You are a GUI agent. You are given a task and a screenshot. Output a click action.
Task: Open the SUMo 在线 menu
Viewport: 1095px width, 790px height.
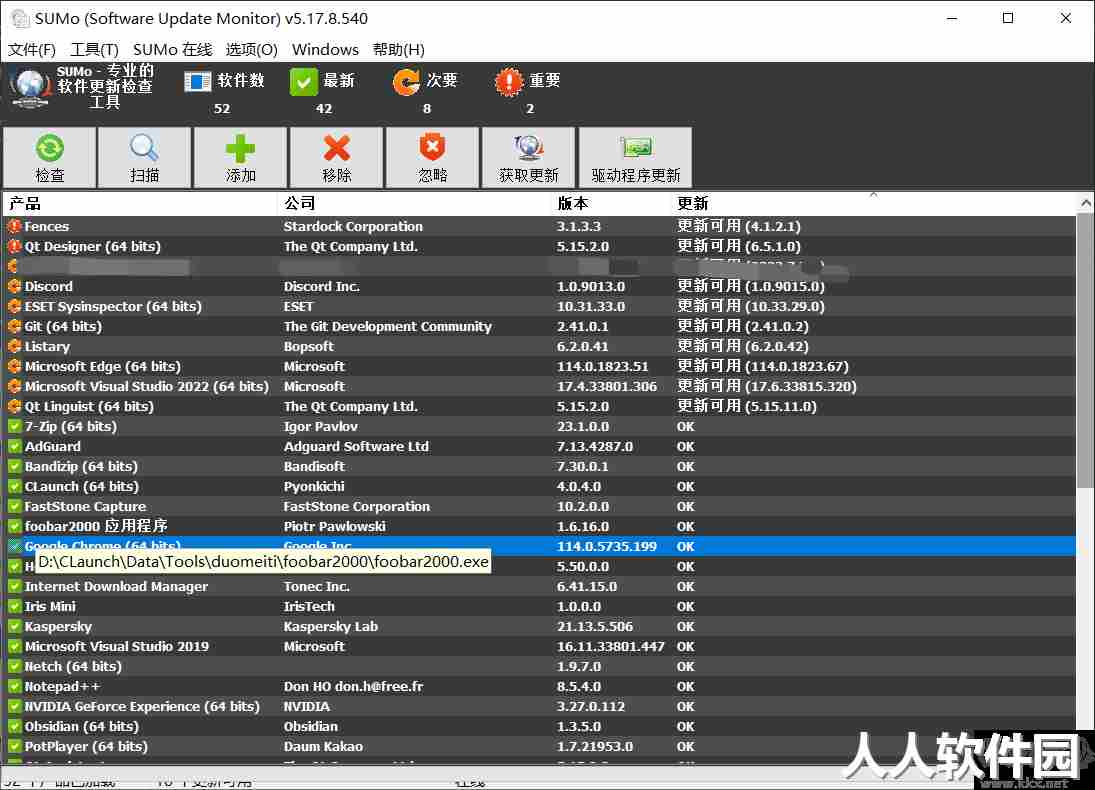172,50
